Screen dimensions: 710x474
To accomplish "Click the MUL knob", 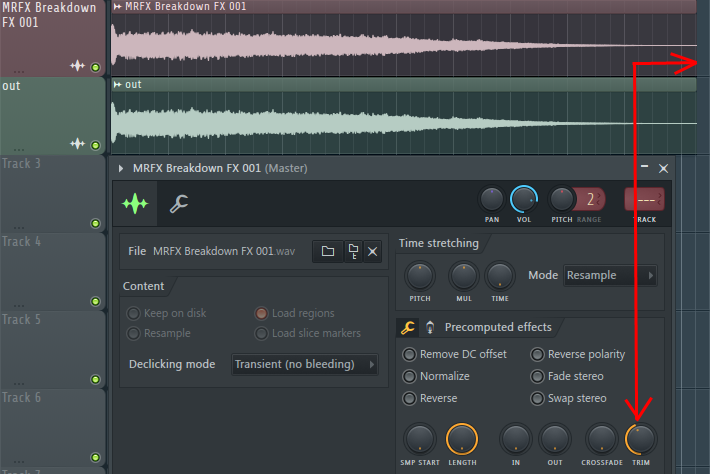I will [x=464, y=276].
